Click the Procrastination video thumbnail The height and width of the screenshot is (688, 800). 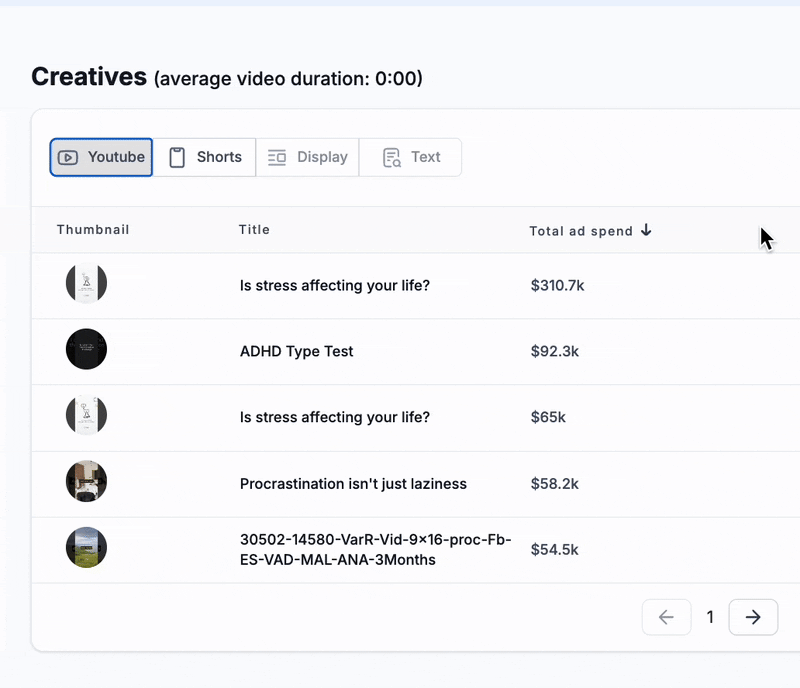86,482
